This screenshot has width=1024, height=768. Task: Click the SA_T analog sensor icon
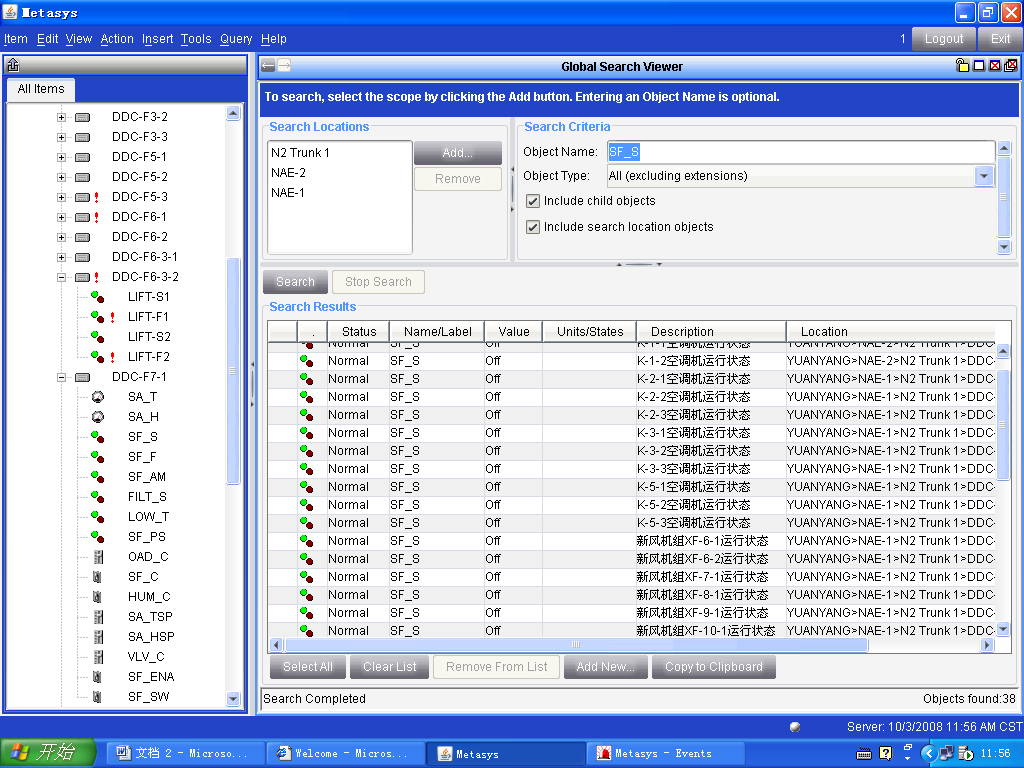click(x=98, y=397)
